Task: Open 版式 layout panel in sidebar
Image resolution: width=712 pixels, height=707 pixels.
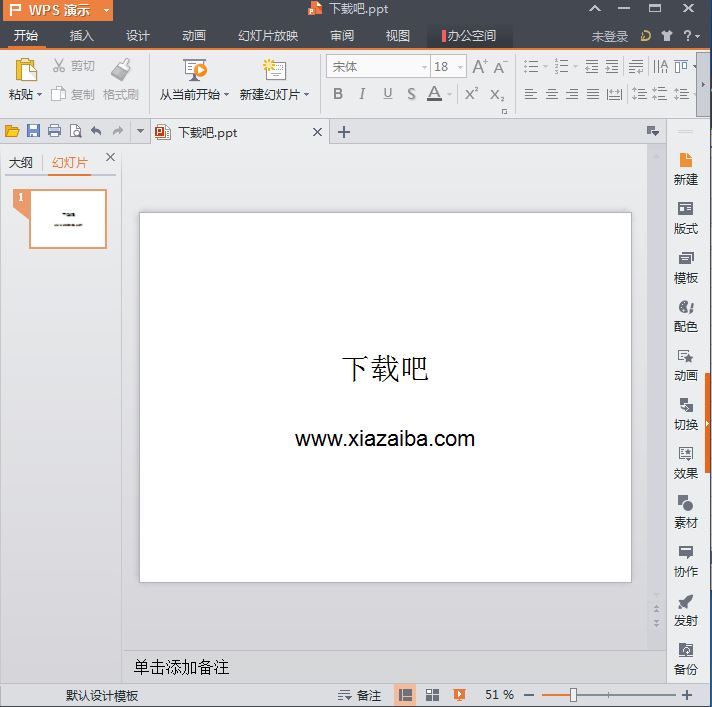Action: click(x=685, y=218)
